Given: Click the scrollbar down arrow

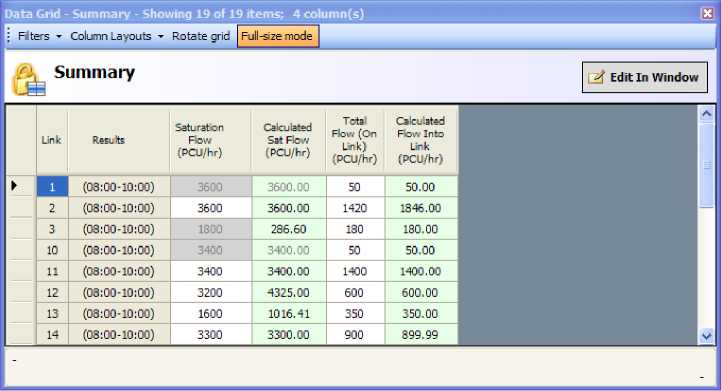Looking at the screenshot, I should pyautogui.click(x=706, y=336).
